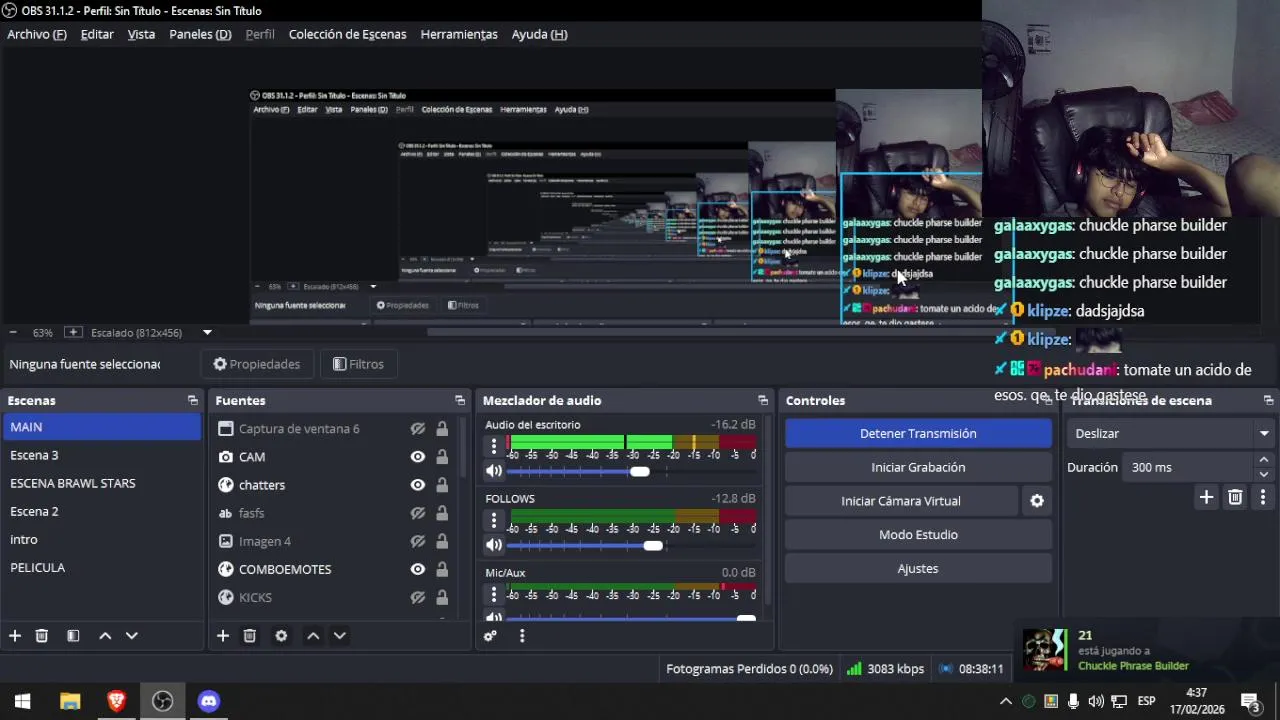1280x720 pixels.
Task: Undock the Fuentes panel
Action: (460, 400)
